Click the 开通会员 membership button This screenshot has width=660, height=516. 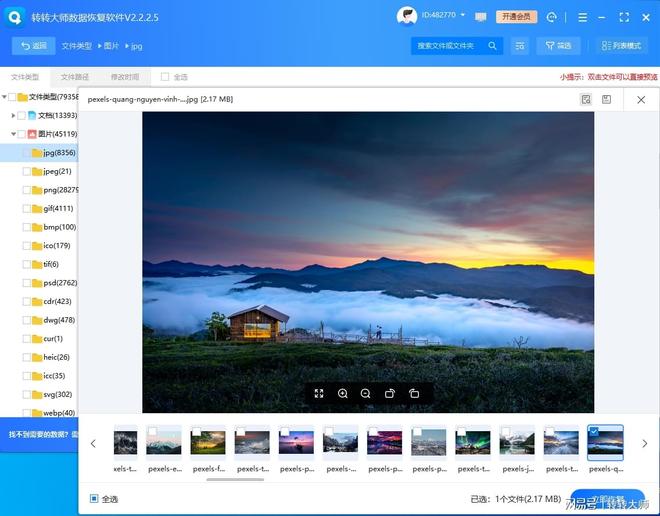[x=516, y=17]
